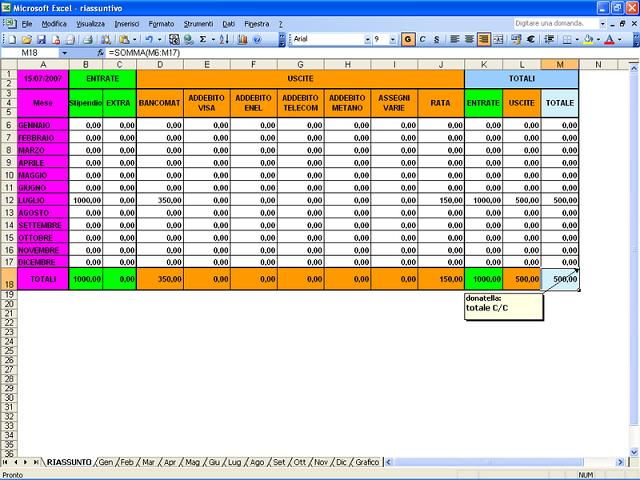The image size is (640, 480).
Task: Select the LUGLIO row label cell
Action: pyautogui.click(x=42, y=199)
